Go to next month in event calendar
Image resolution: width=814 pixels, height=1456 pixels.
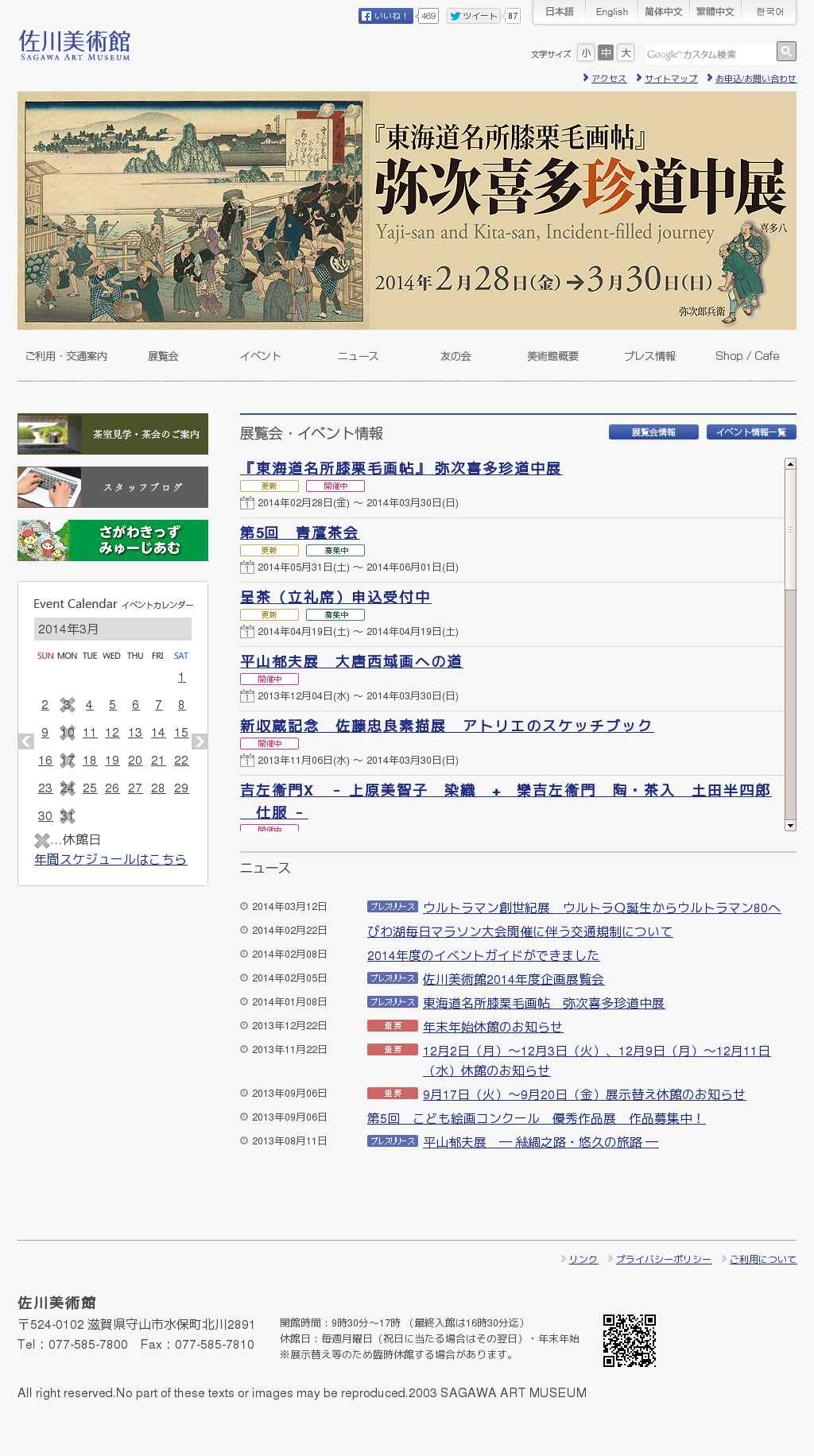pos(200,742)
